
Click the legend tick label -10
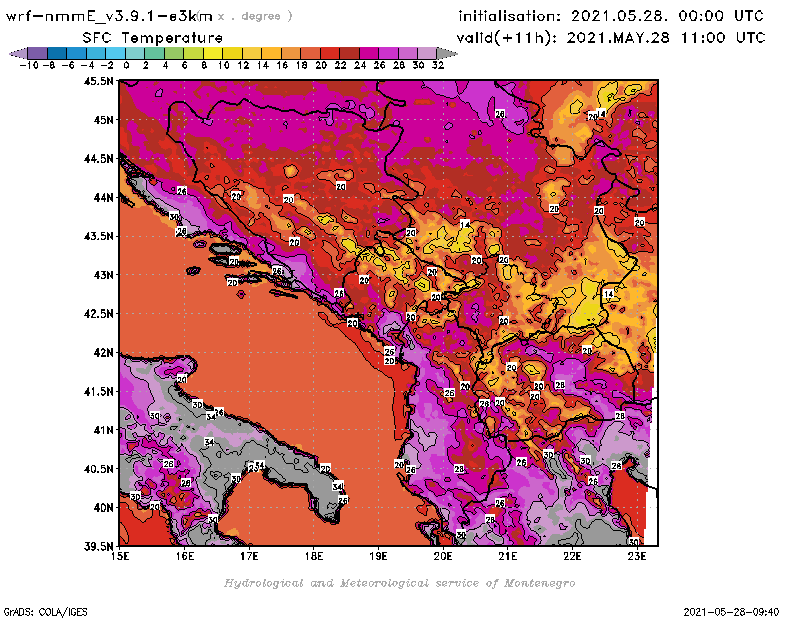(29, 65)
